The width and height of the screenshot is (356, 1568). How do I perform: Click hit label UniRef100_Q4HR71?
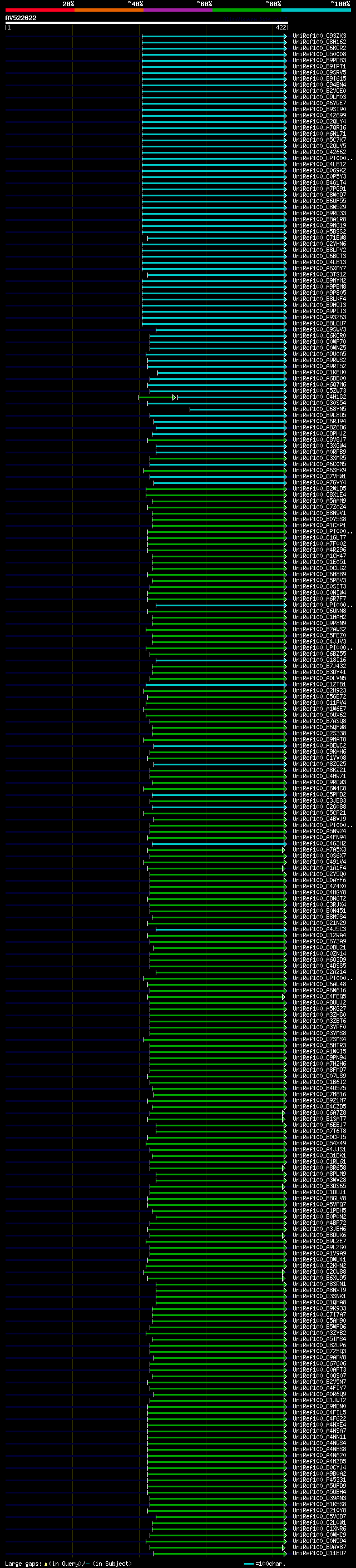coord(319,776)
